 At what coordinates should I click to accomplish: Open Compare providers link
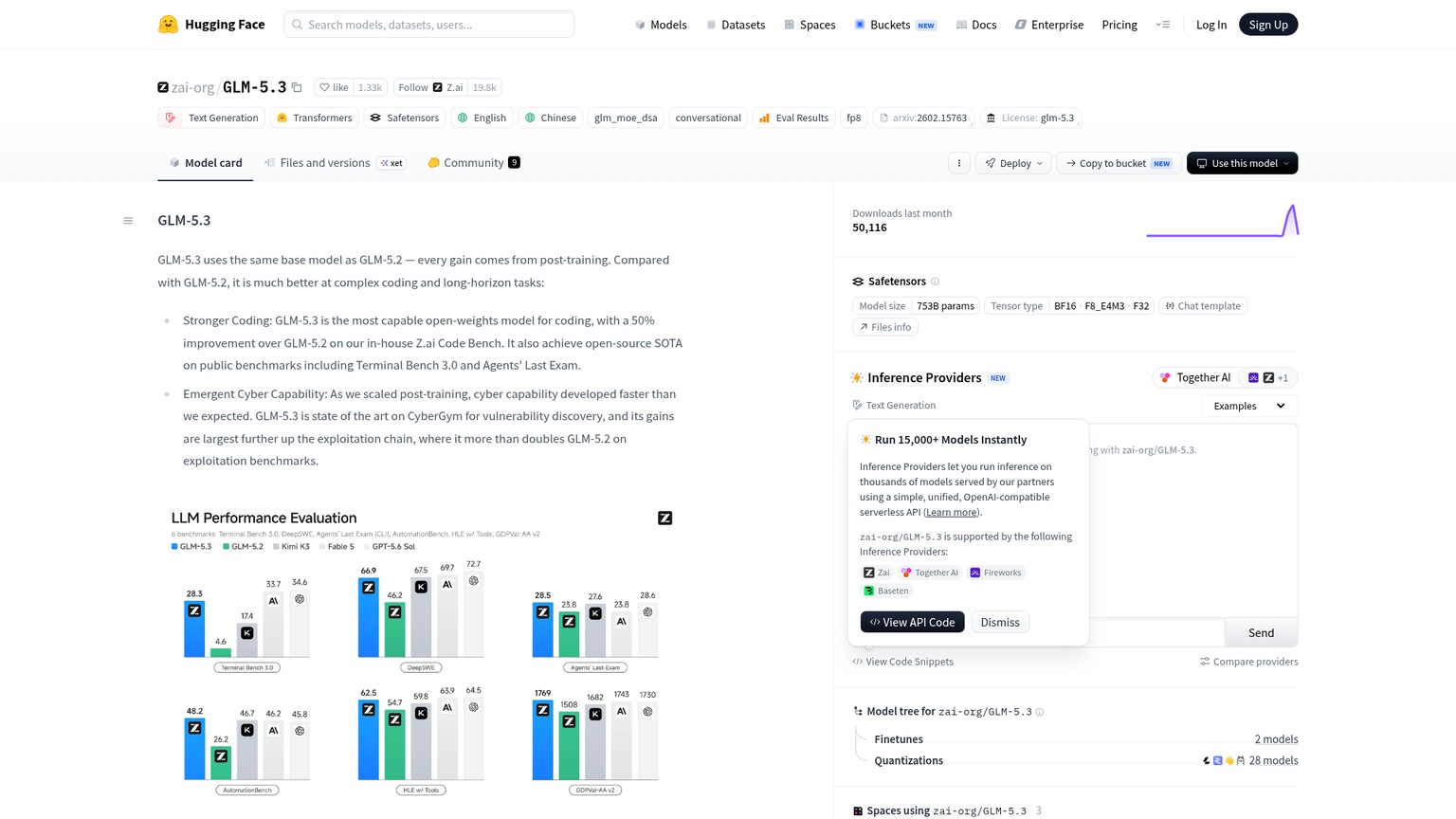(x=1249, y=662)
